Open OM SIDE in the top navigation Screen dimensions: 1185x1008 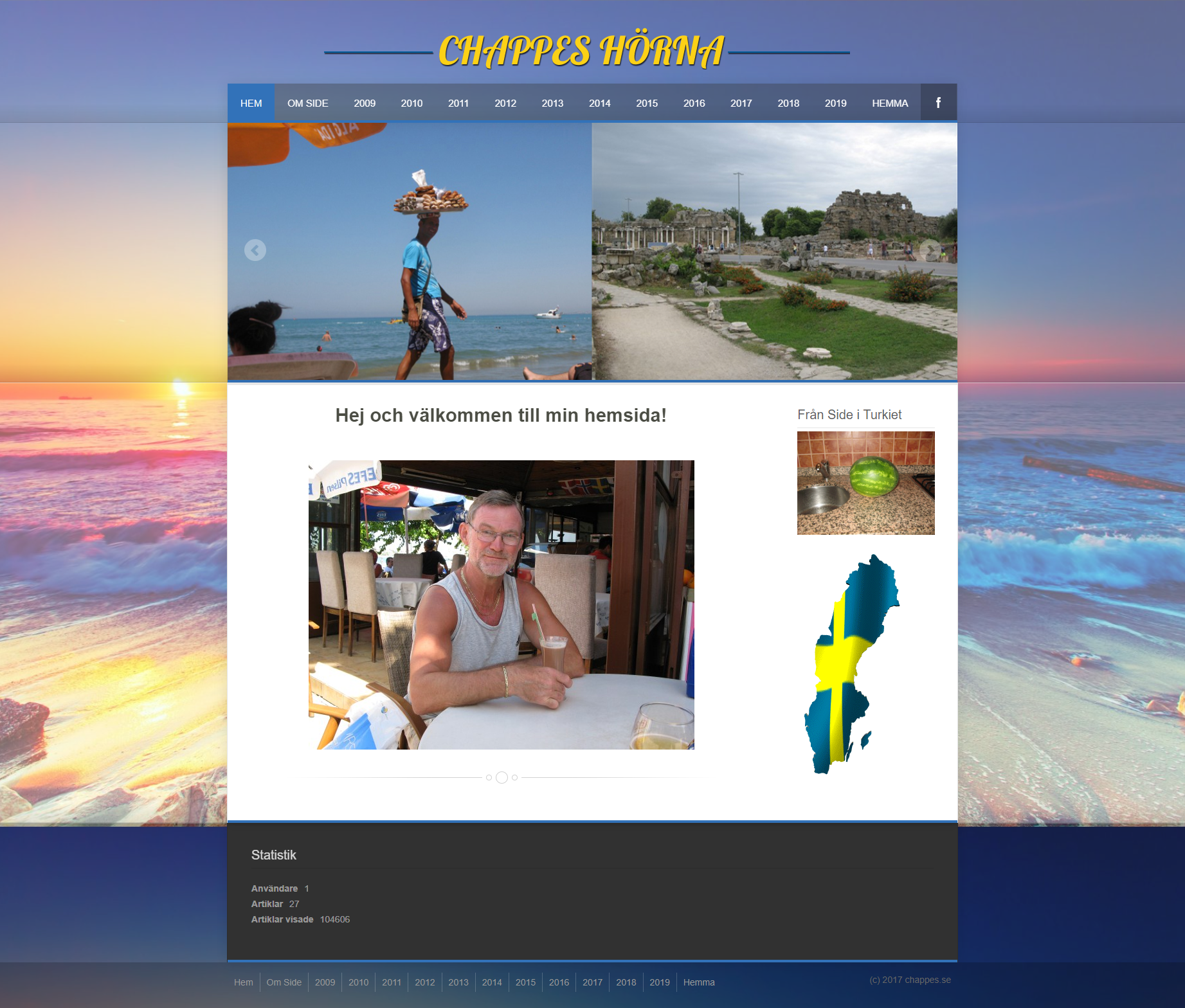(308, 102)
